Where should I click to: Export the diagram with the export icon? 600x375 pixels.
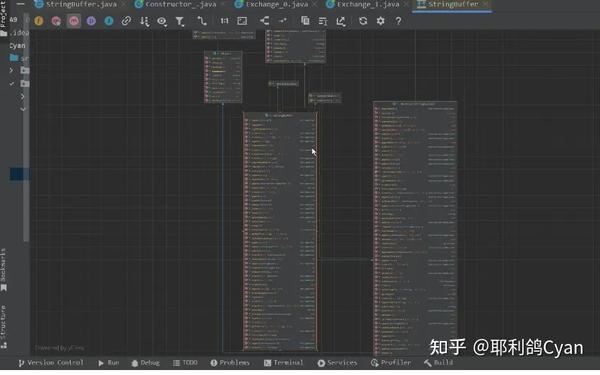341,21
